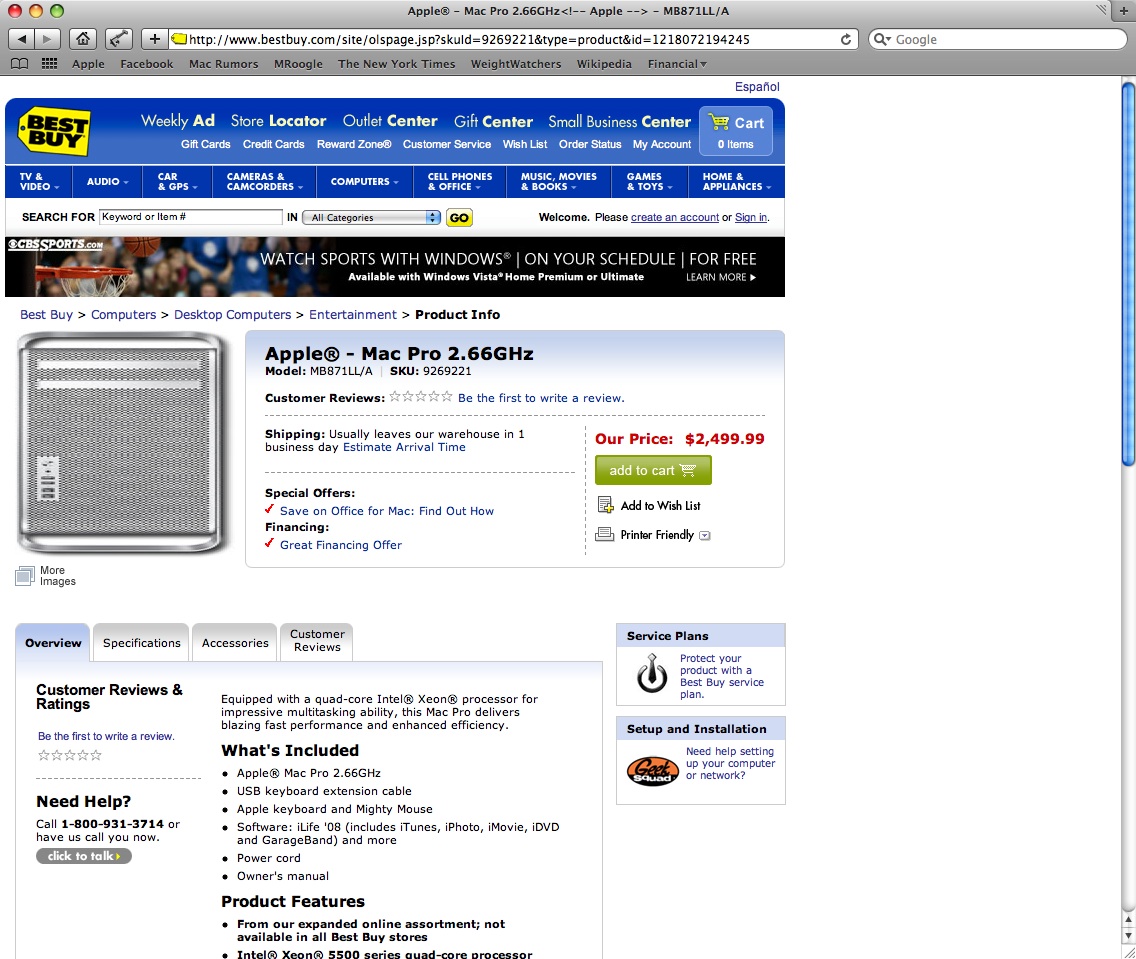Click the page vertical scrollbar thumb
The width and height of the screenshot is (1136, 959).
click(1128, 274)
